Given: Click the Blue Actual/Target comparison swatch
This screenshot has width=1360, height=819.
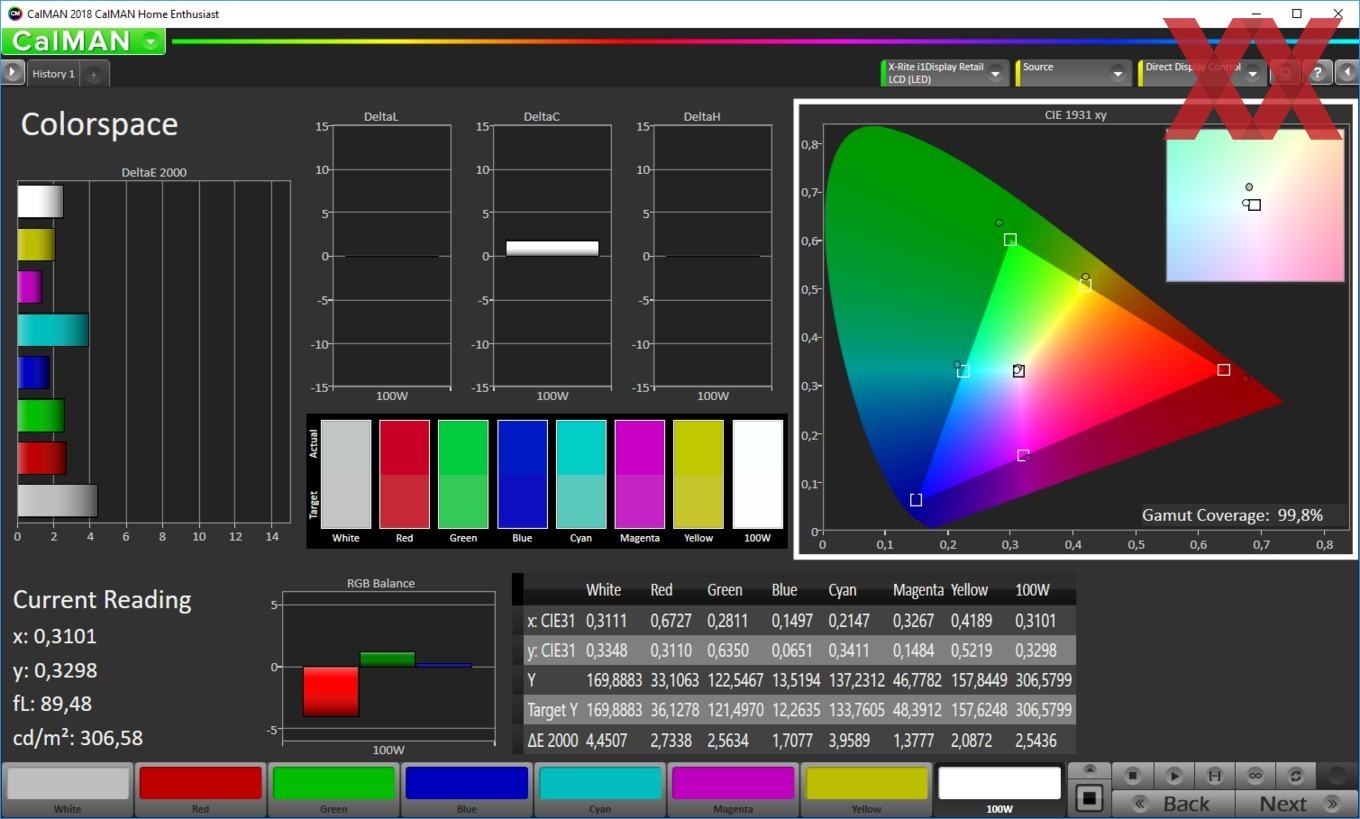Looking at the screenshot, I should point(522,474).
